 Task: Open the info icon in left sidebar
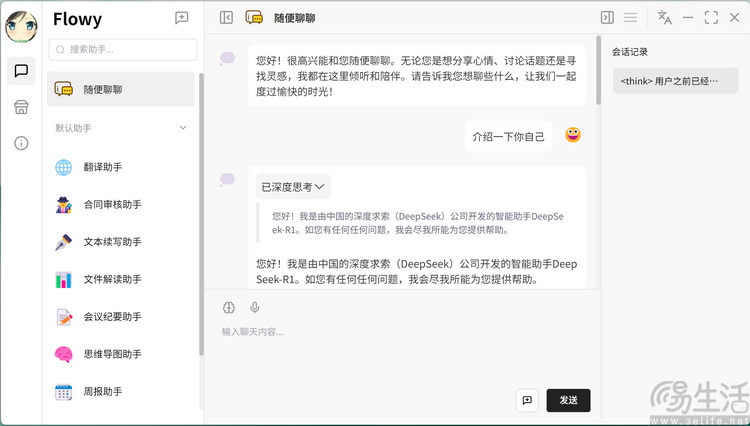point(21,143)
